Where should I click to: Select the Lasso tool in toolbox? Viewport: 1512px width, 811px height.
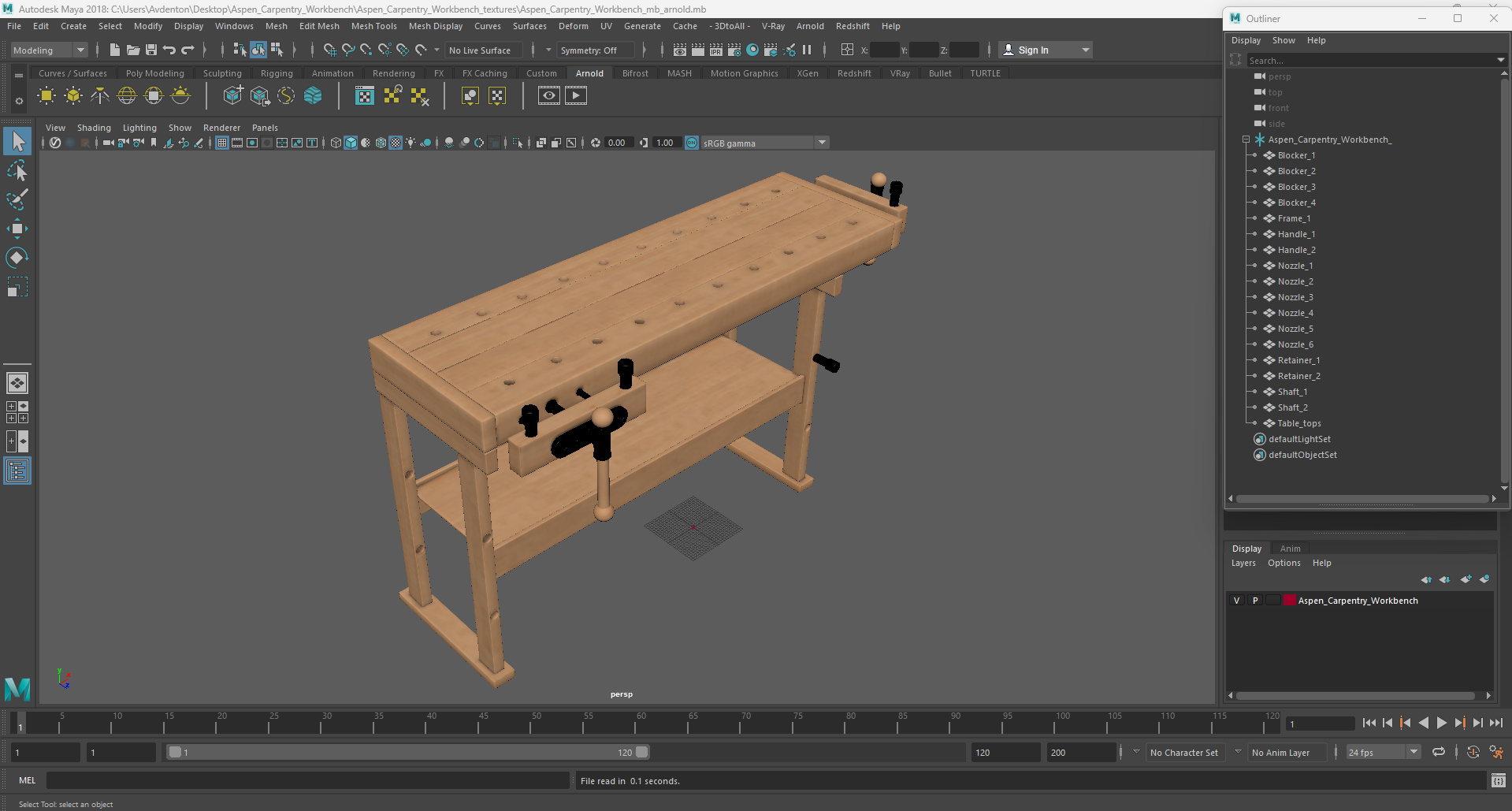17,171
